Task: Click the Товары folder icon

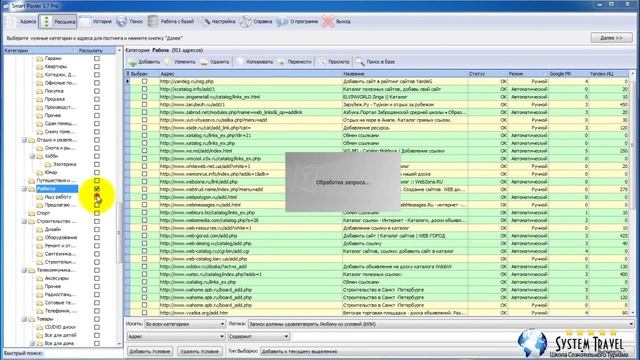Action: (31, 319)
